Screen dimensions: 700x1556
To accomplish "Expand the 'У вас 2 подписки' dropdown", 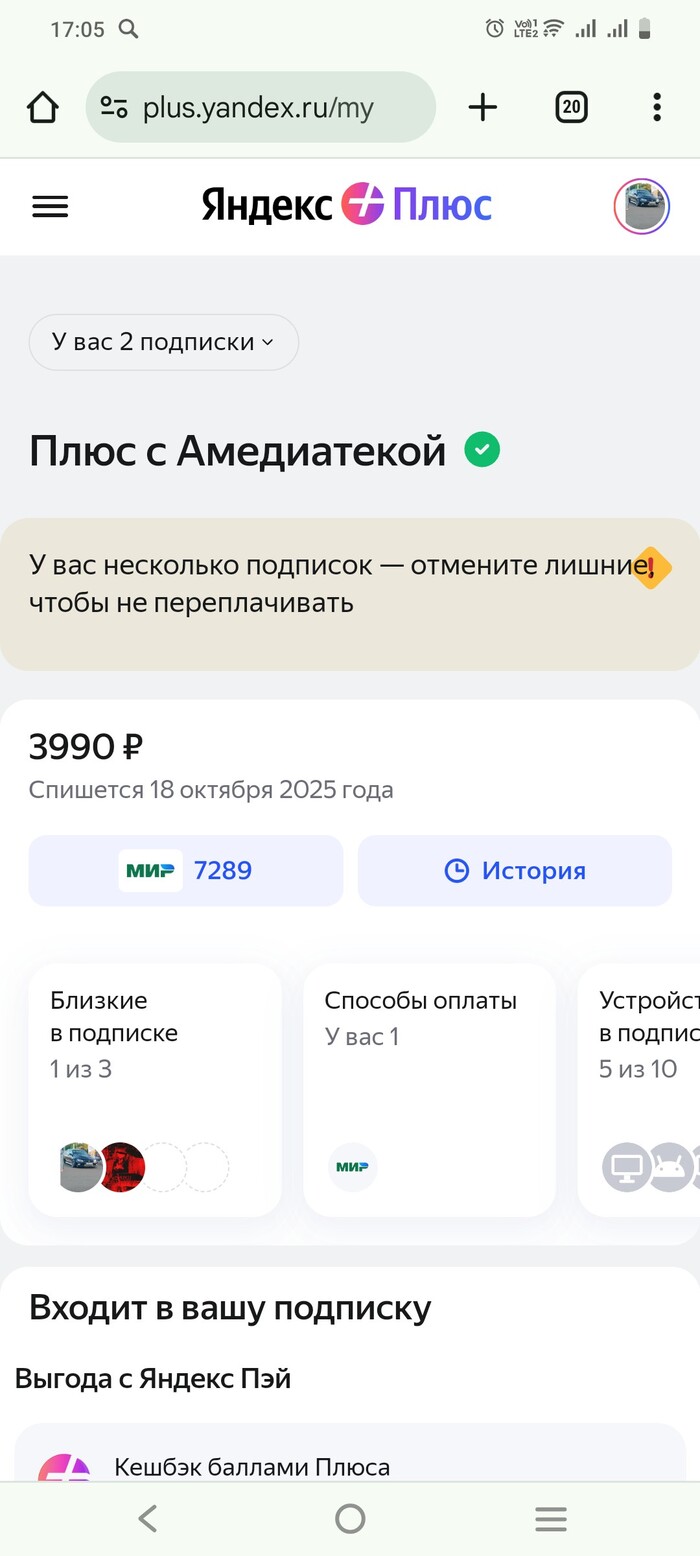I will click(163, 342).
